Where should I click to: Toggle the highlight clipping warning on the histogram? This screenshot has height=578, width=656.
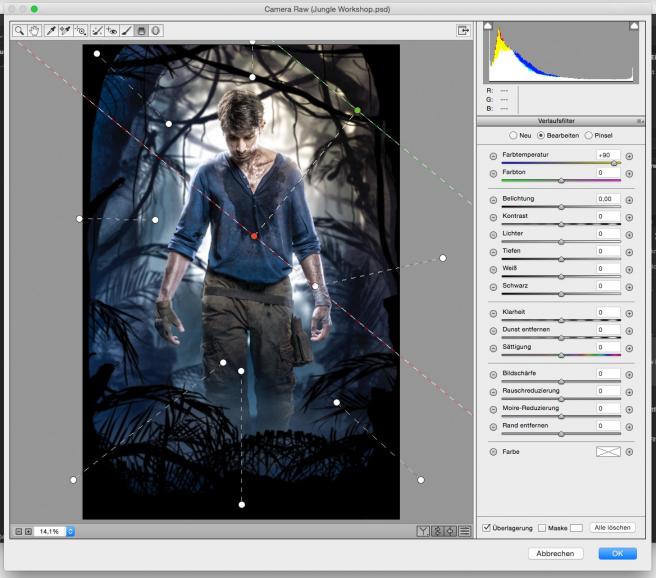tap(634, 26)
